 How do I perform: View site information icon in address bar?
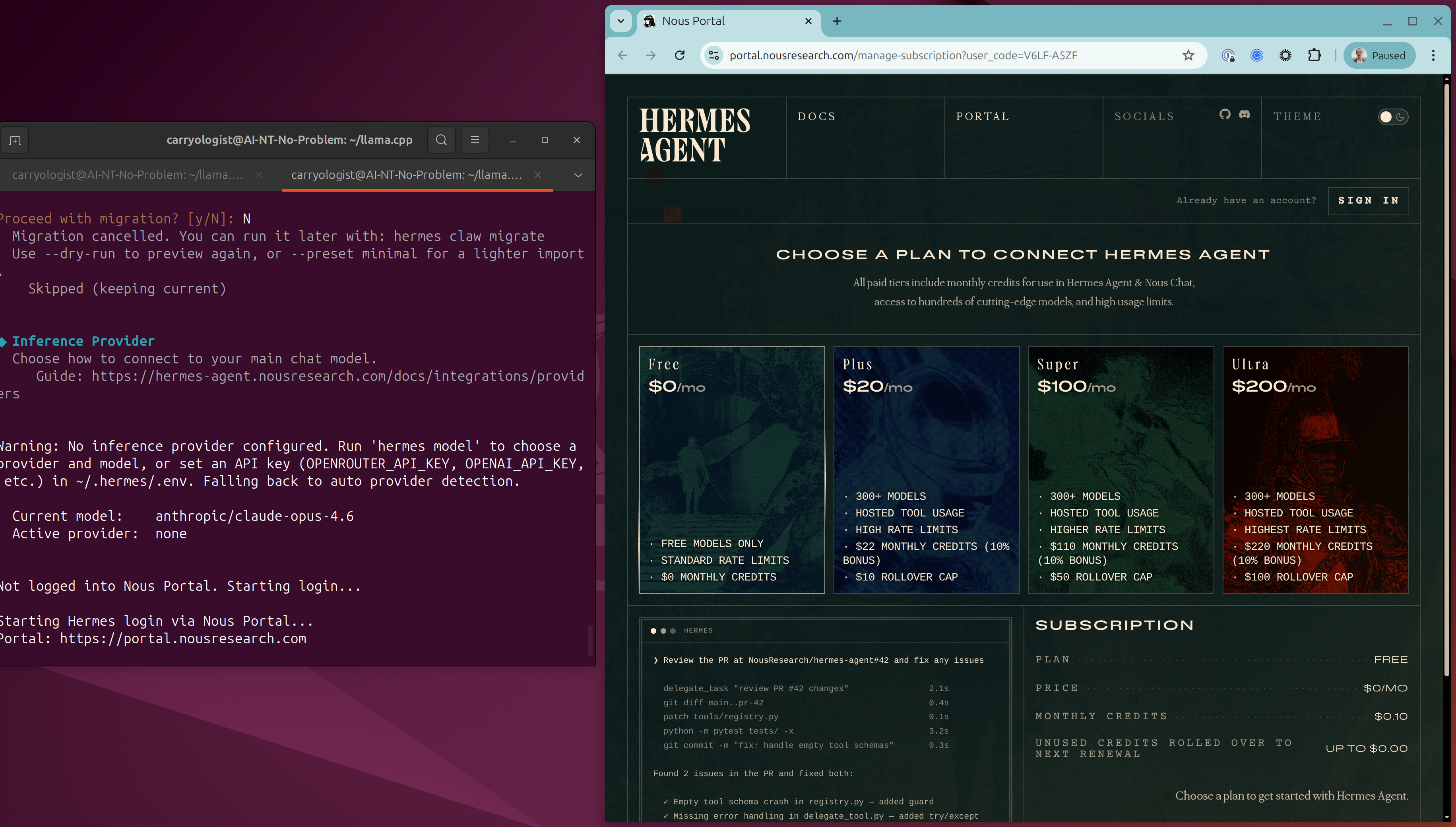pos(714,55)
